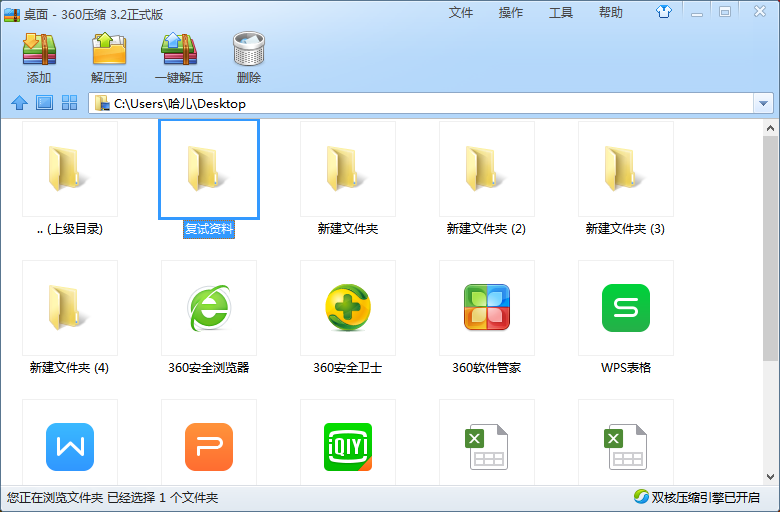Switch to list view mode icon
Viewport: 780px width, 512px height.
(x=44, y=103)
